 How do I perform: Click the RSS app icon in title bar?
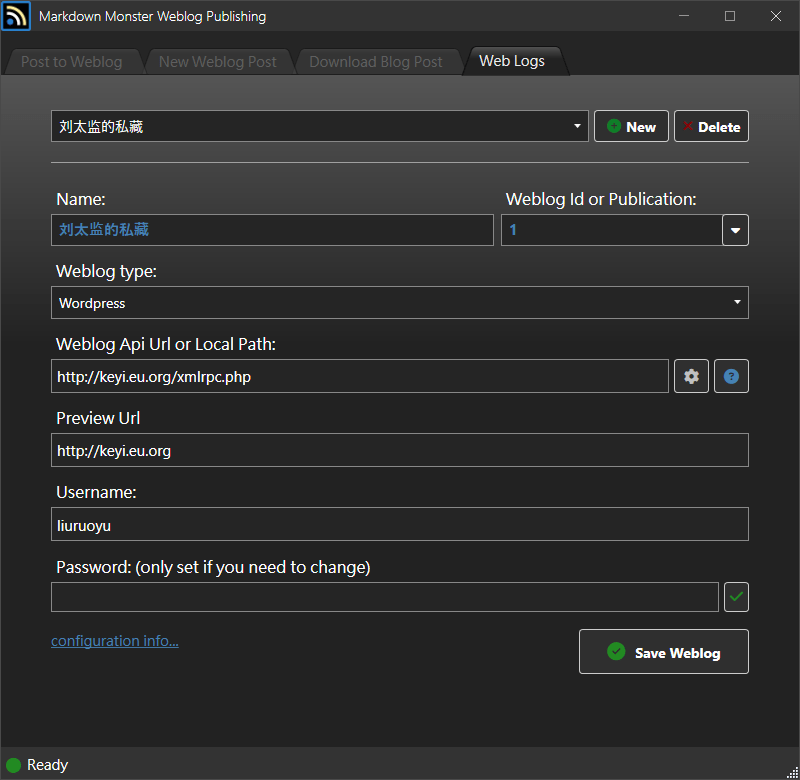(16, 16)
